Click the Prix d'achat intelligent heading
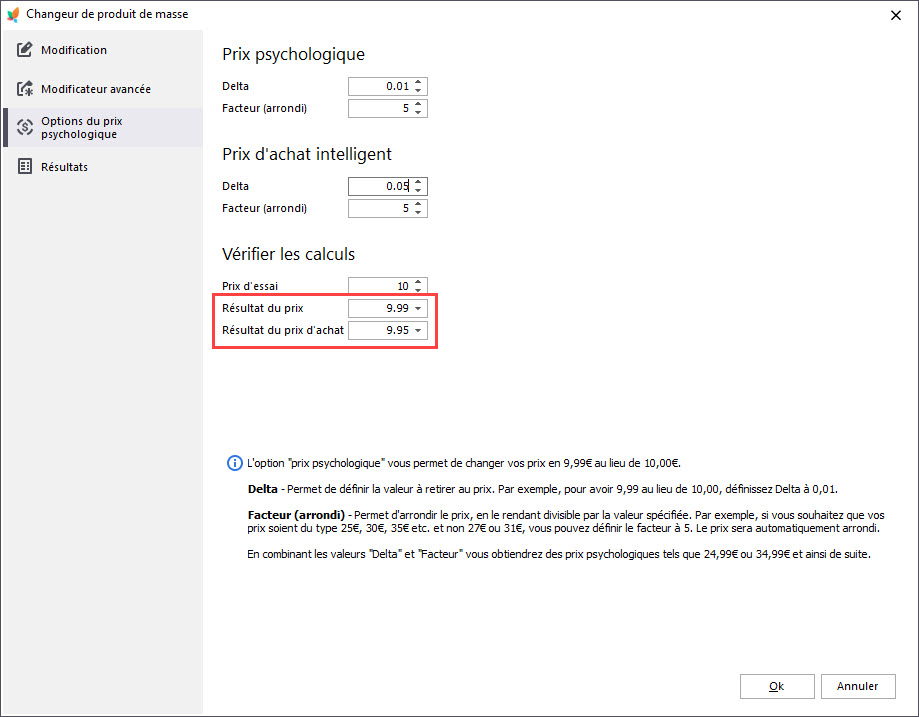919x717 pixels. [307, 154]
